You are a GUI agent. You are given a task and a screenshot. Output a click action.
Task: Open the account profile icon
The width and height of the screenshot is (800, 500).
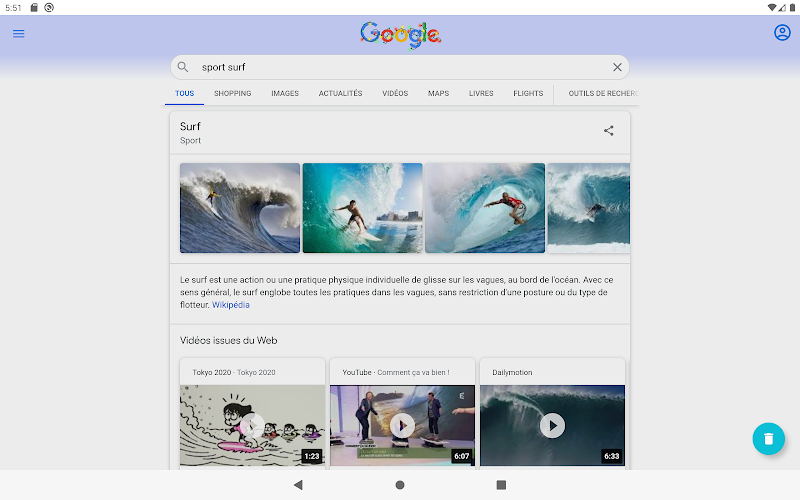[x=782, y=33]
